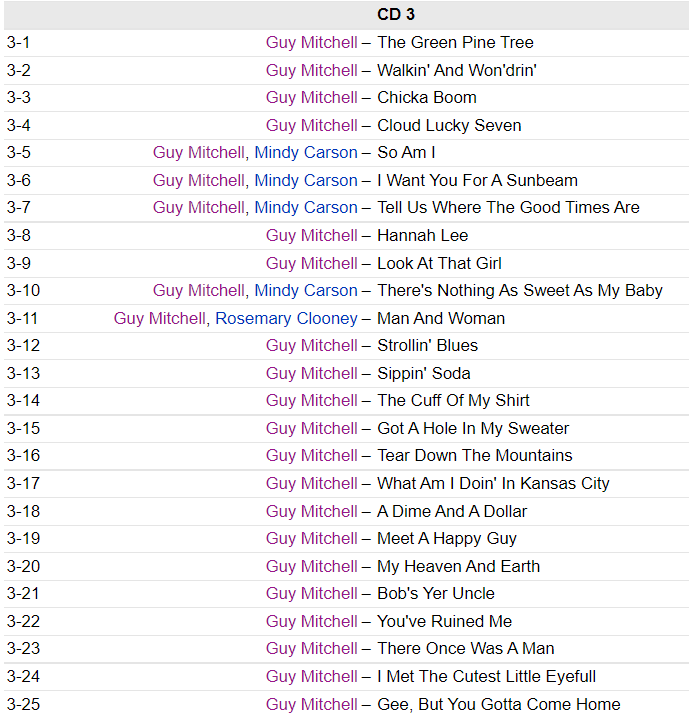Select track title You've Ruined Me
This screenshot has width=689, height=719.
445,622
